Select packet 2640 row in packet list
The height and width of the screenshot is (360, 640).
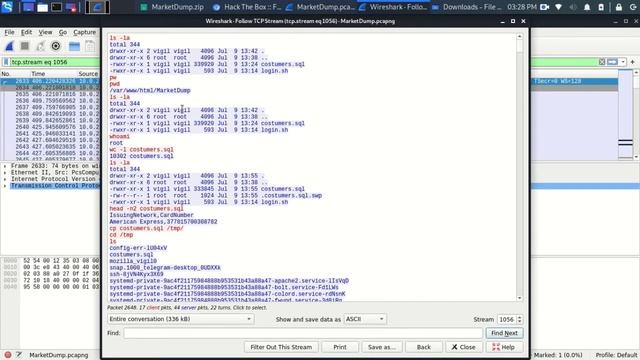tap(50, 127)
